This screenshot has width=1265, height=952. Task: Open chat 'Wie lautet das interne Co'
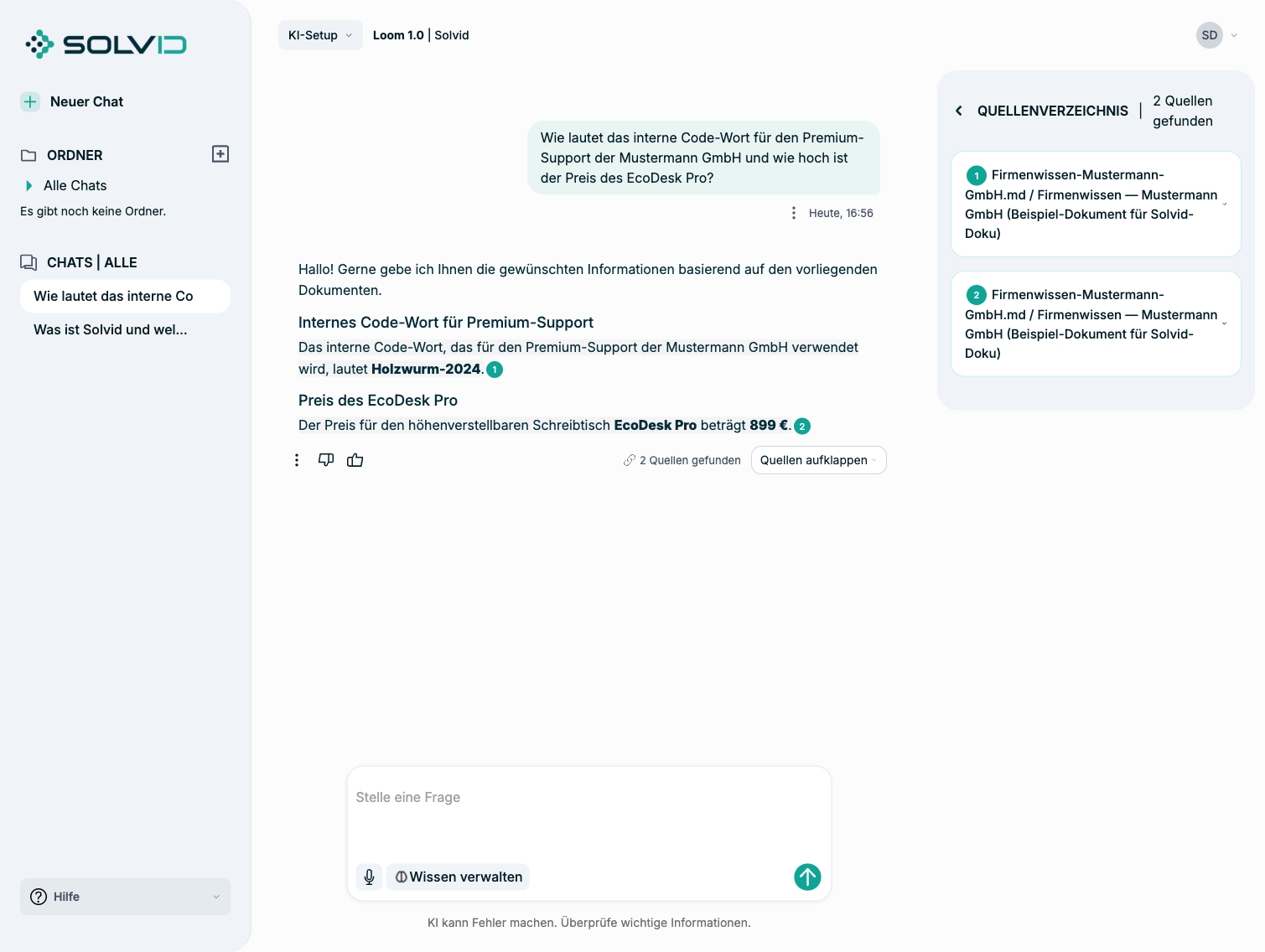[125, 296]
